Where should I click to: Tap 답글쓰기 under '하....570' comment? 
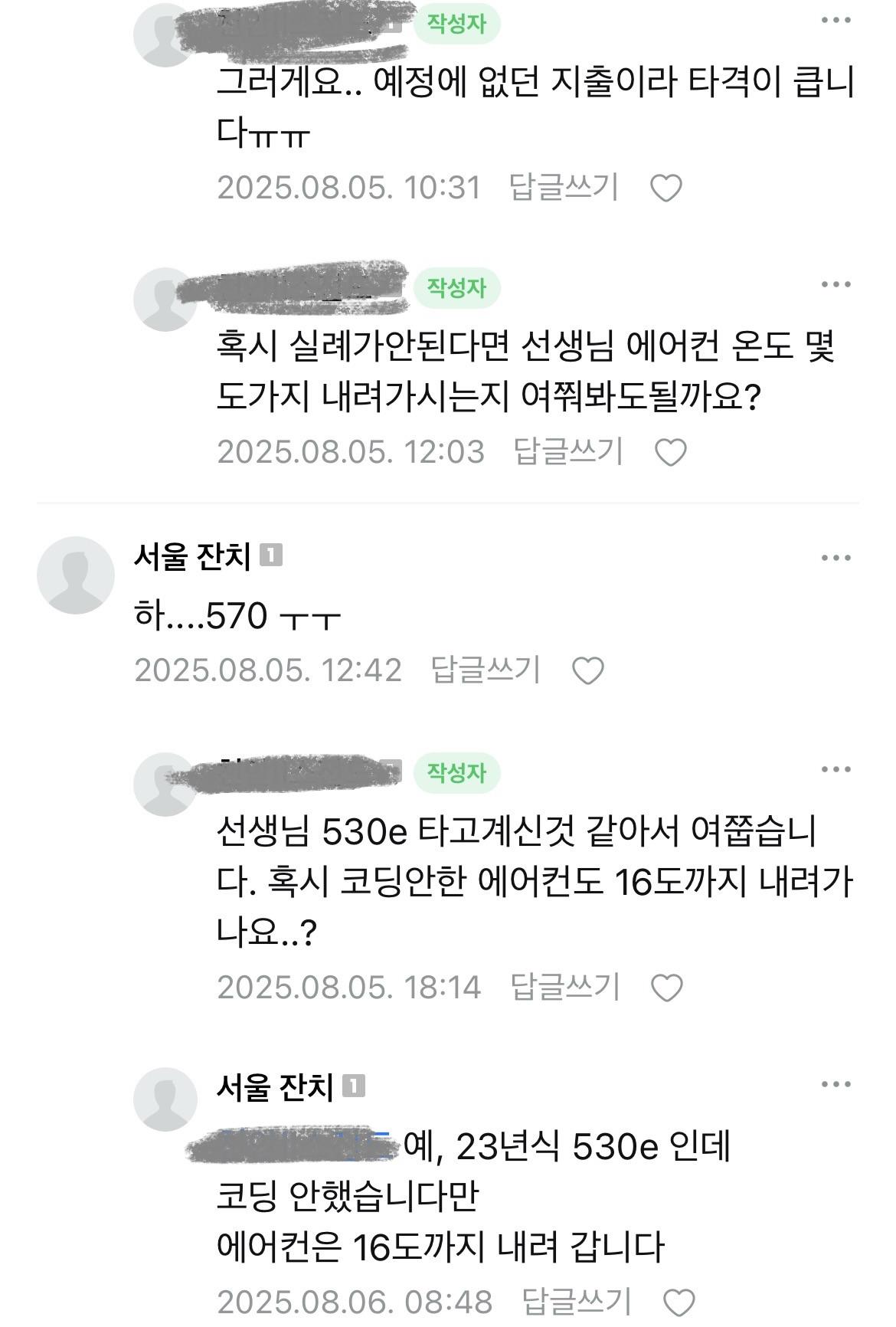(486, 670)
